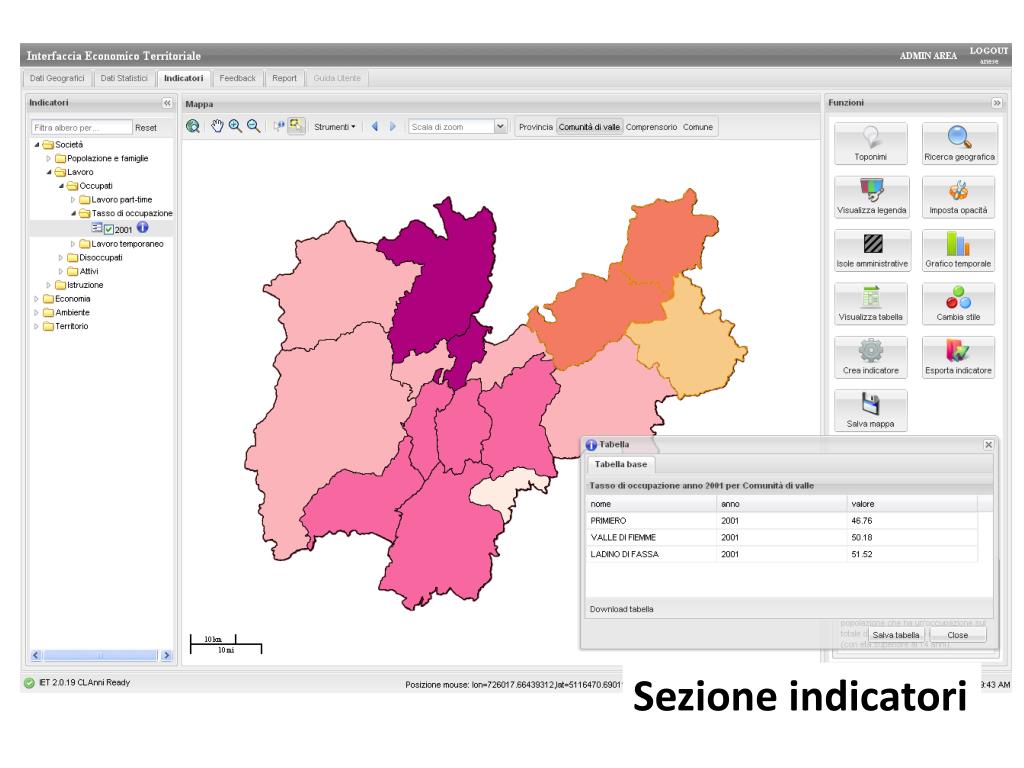
Task: Switch to Dati Statistici tab
Action: (x=124, y=78)
